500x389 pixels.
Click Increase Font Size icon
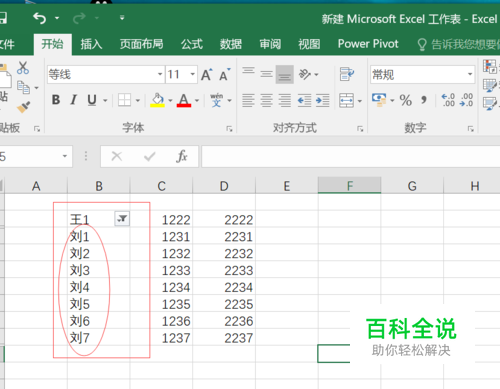click(207, 74)
